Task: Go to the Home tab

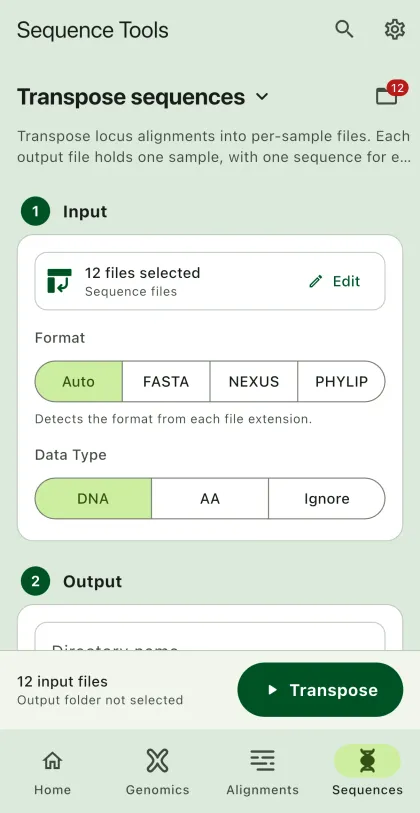Action: pos(52,771)
